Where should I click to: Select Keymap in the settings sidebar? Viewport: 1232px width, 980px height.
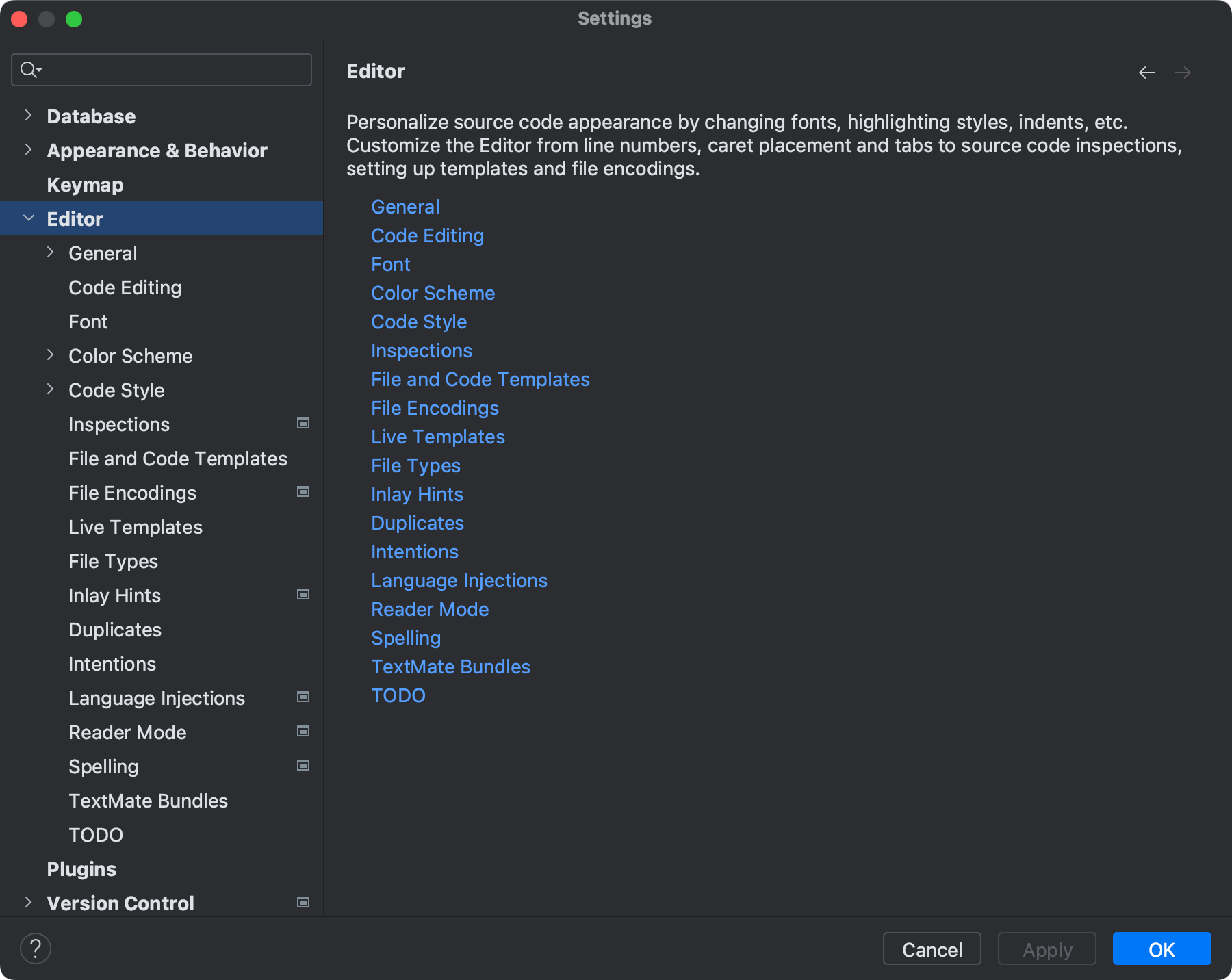tap(85, 185)
